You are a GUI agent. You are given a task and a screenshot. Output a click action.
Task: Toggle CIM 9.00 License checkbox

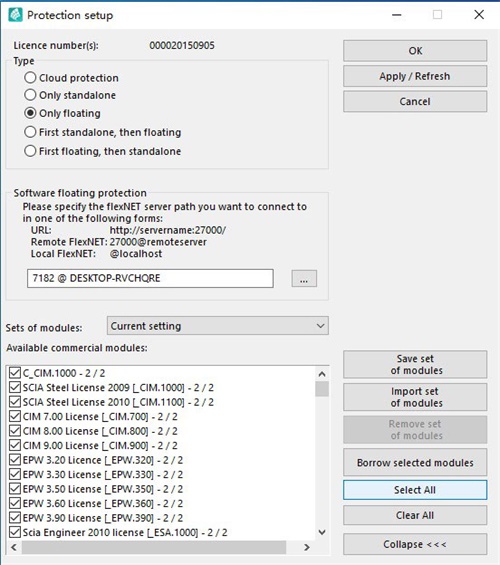tap(15, 445)
